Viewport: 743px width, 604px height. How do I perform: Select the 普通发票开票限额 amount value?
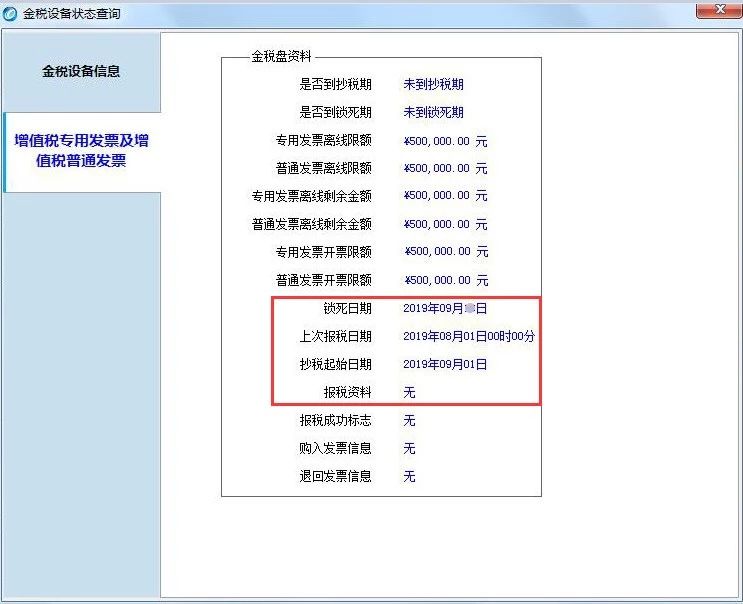[445, 281]
